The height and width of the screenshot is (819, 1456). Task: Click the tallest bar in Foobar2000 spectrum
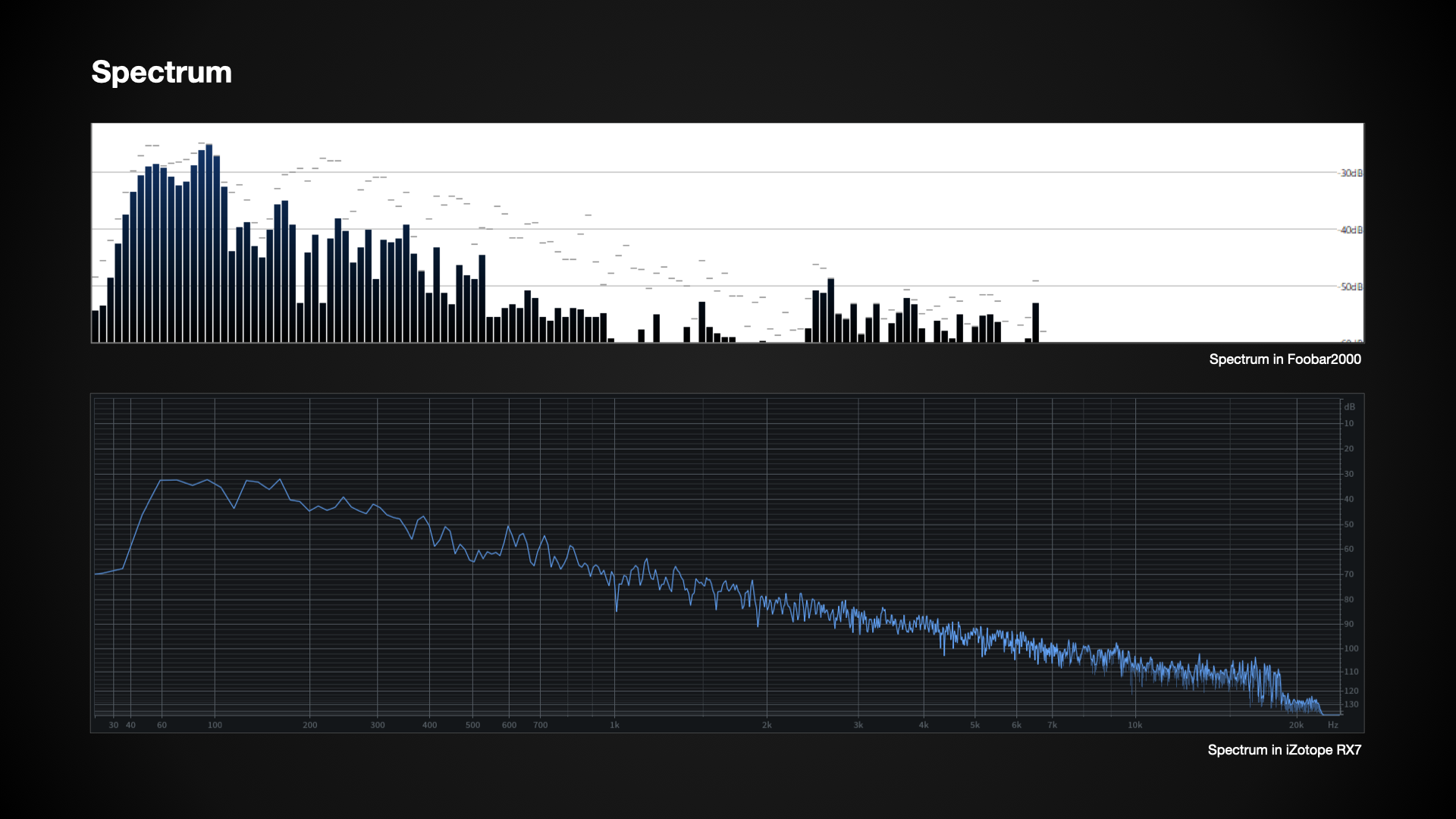[x=209, y=243]
